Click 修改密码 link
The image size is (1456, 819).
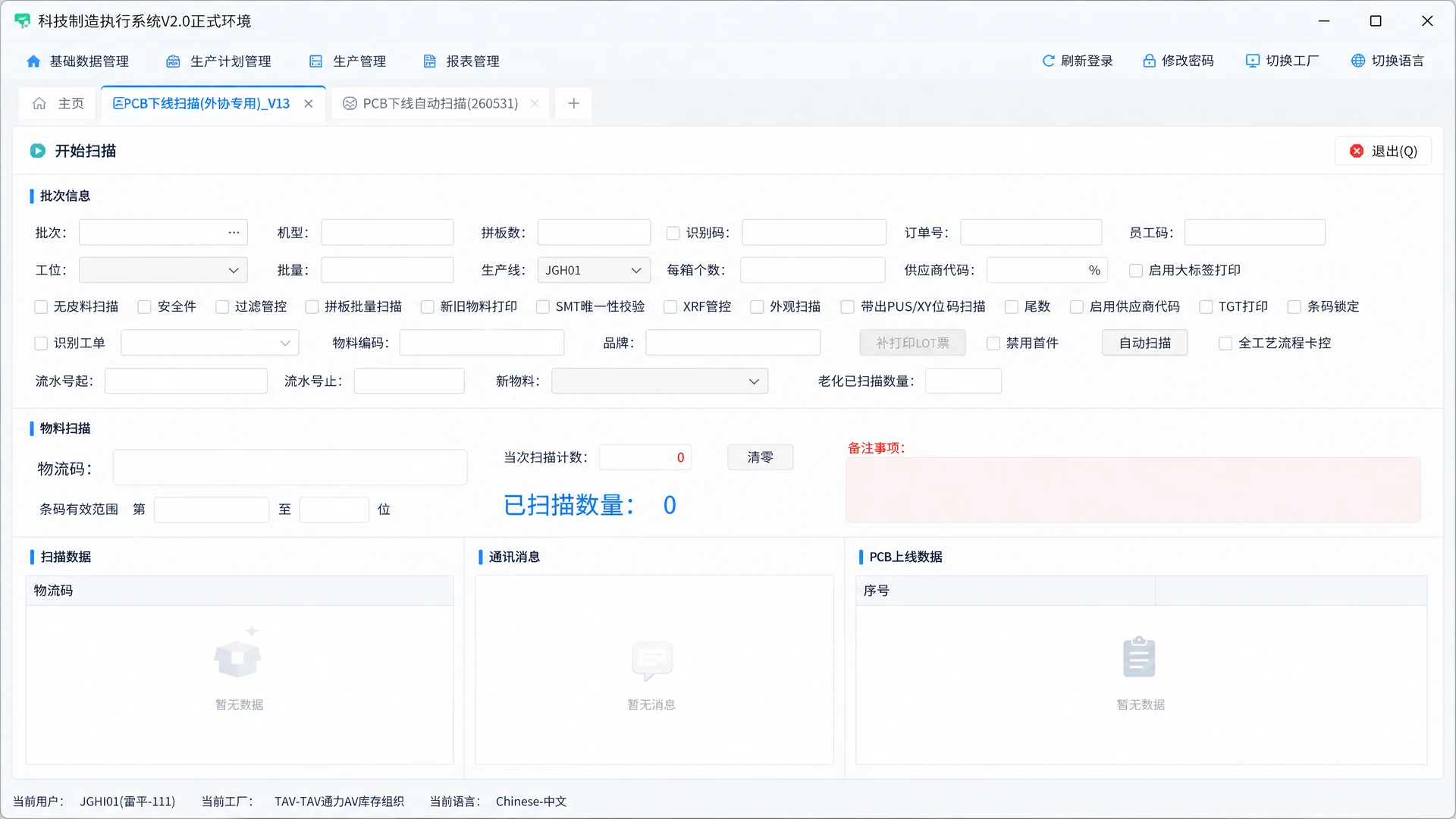(1178, 61)
